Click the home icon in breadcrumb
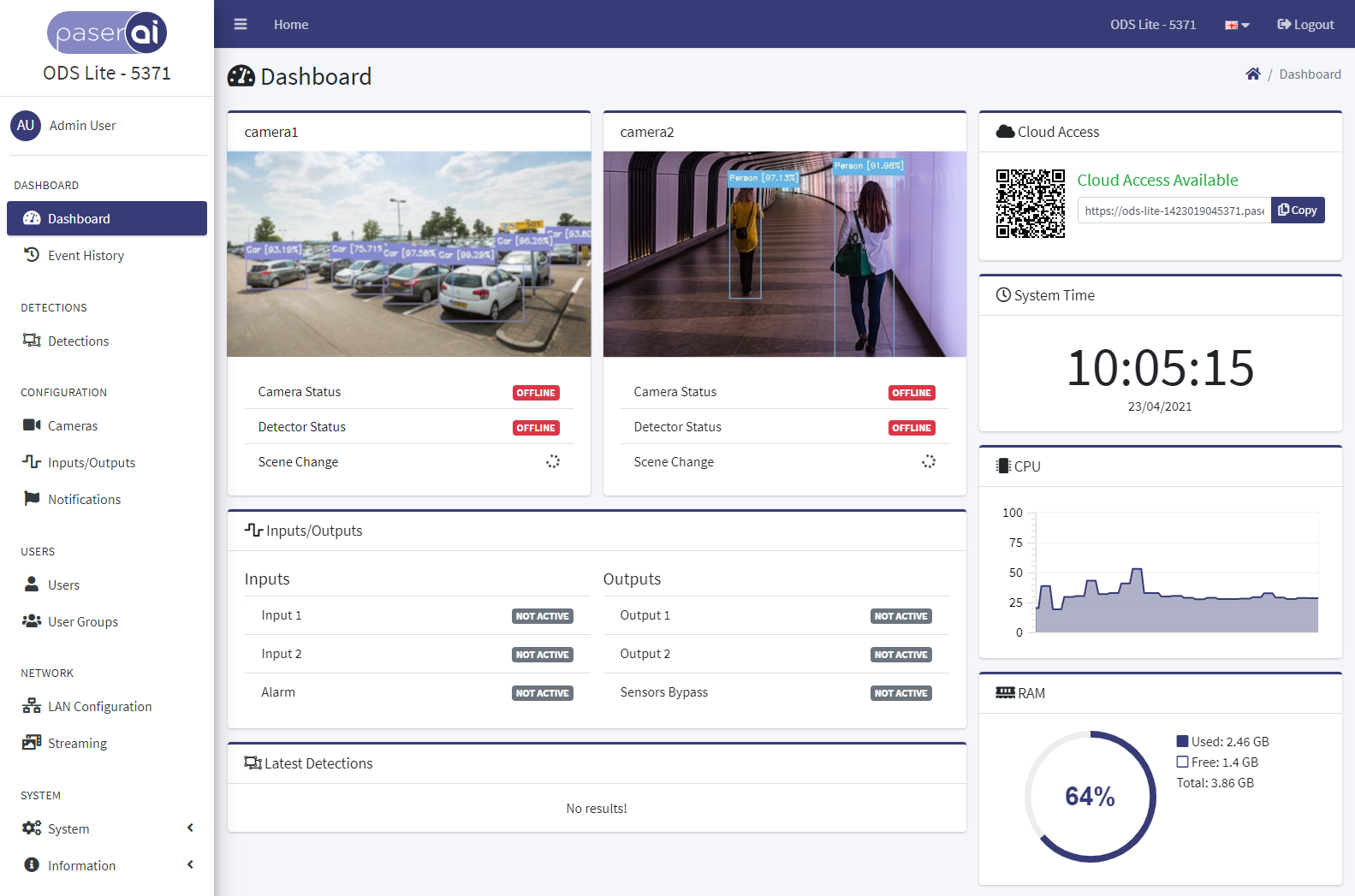The width and height of the screenshot is (1355, 896). [x=1252, y=74]
